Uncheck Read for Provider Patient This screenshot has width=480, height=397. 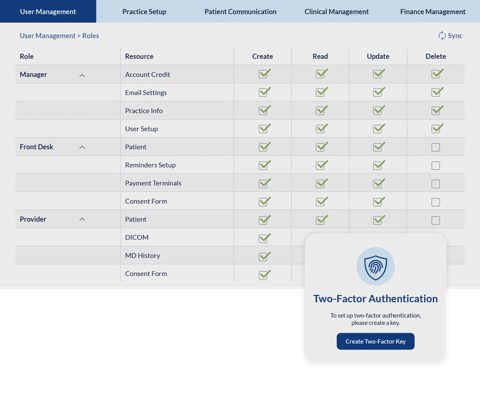[x=322, y=219]
